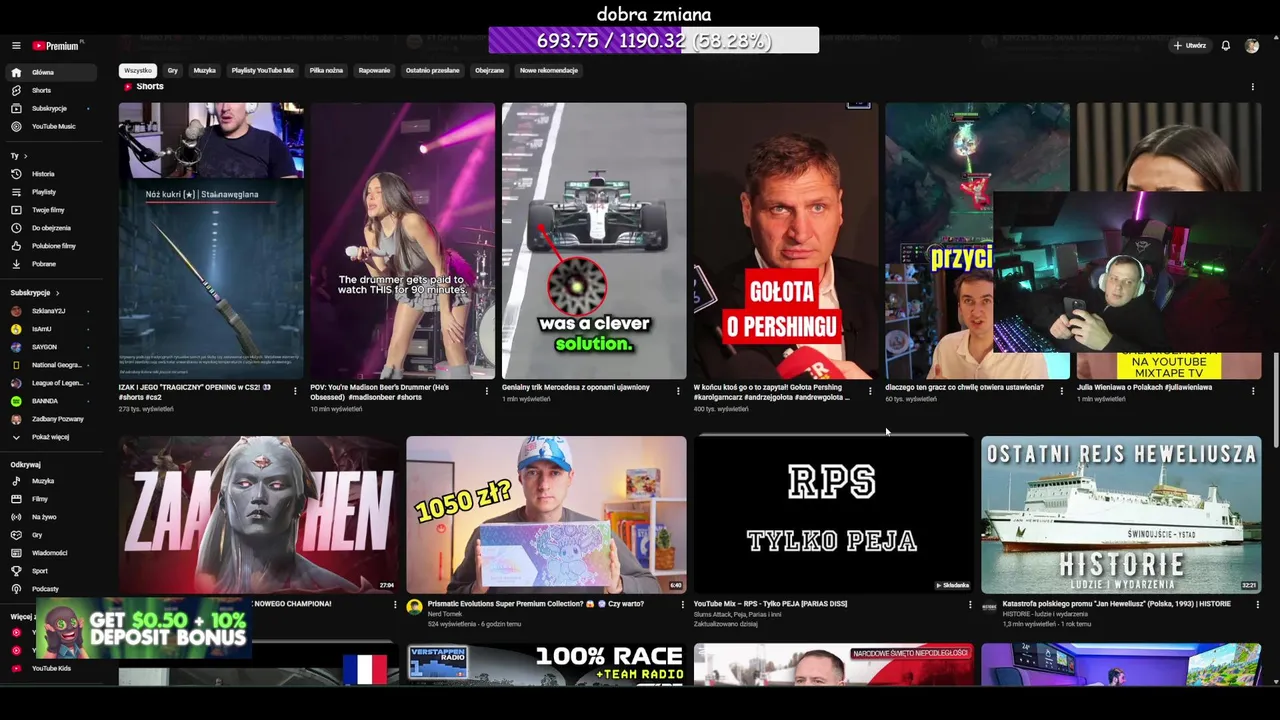1280x720 pixels.
Task: Open Muzyka under Odkrywaj section
Action: pos(52,481)
